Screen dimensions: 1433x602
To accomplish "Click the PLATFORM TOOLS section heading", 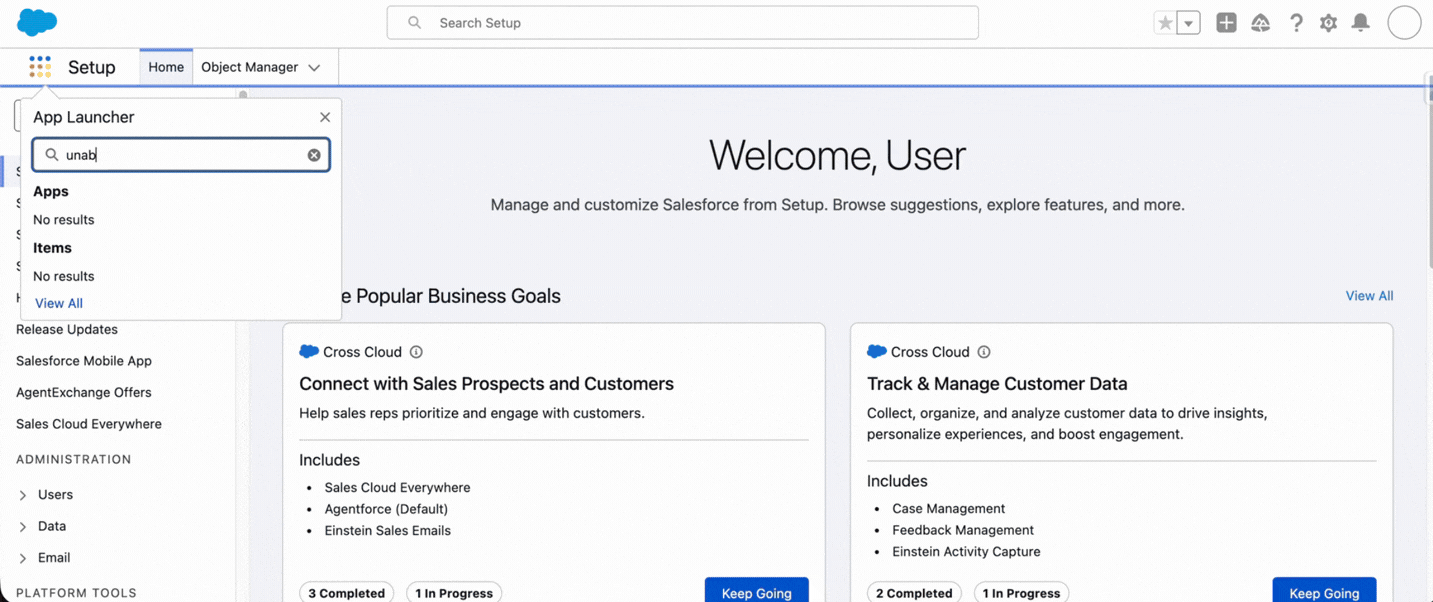I will 76,593.
